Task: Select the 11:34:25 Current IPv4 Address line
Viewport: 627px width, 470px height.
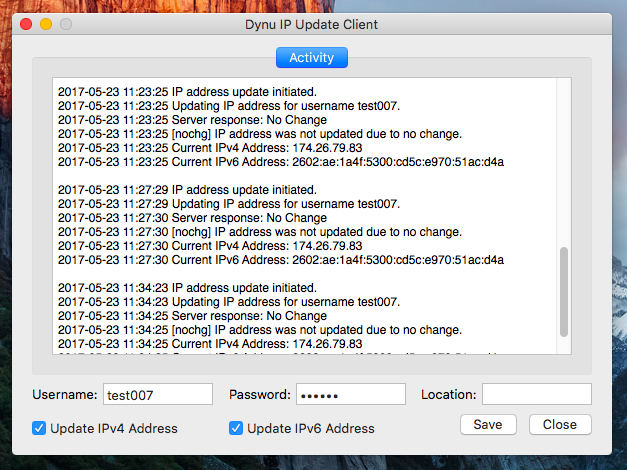Action: coord(210,344)
